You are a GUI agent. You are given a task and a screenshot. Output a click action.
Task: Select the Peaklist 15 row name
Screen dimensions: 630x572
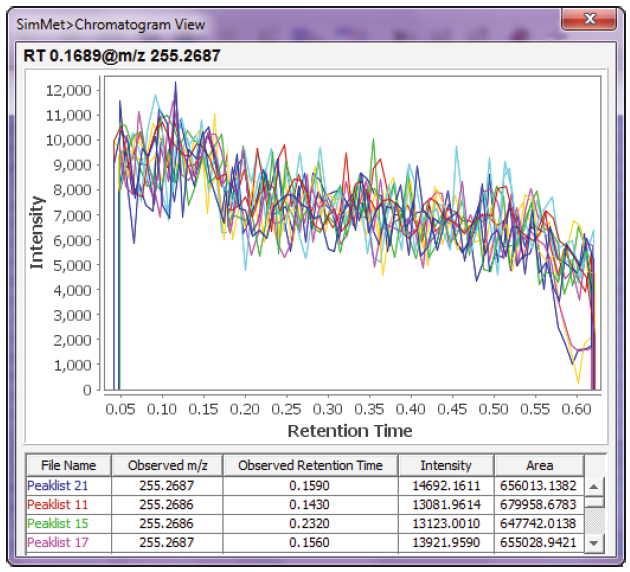57,523
